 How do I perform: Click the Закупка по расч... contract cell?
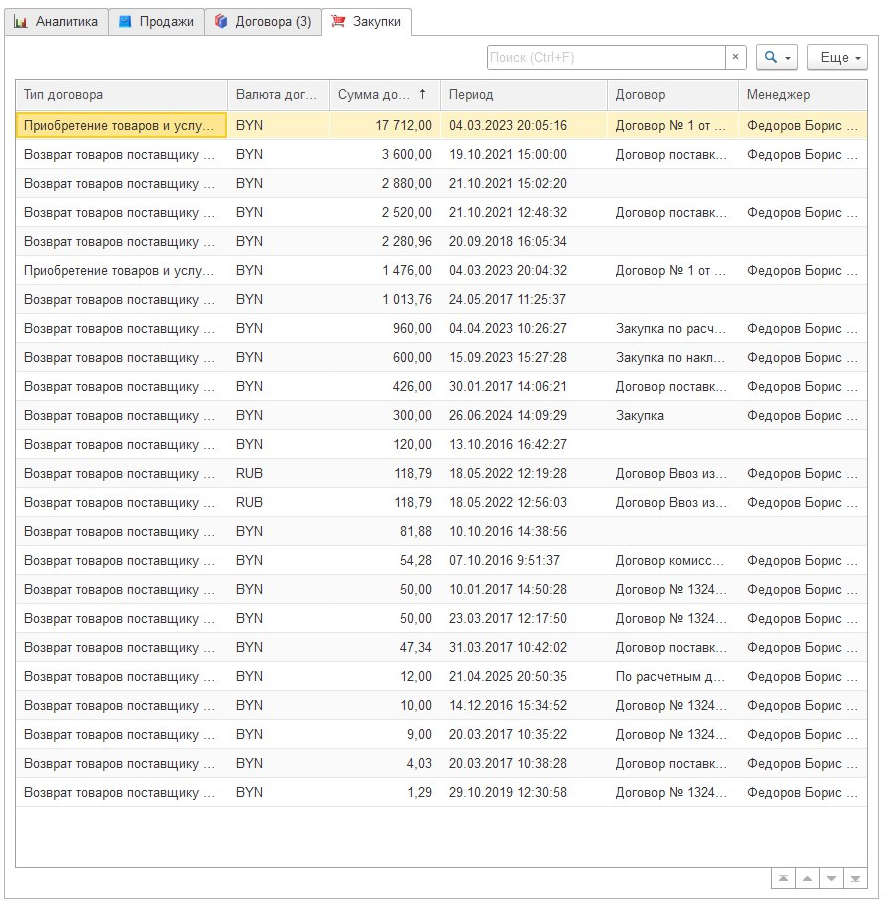671,329
